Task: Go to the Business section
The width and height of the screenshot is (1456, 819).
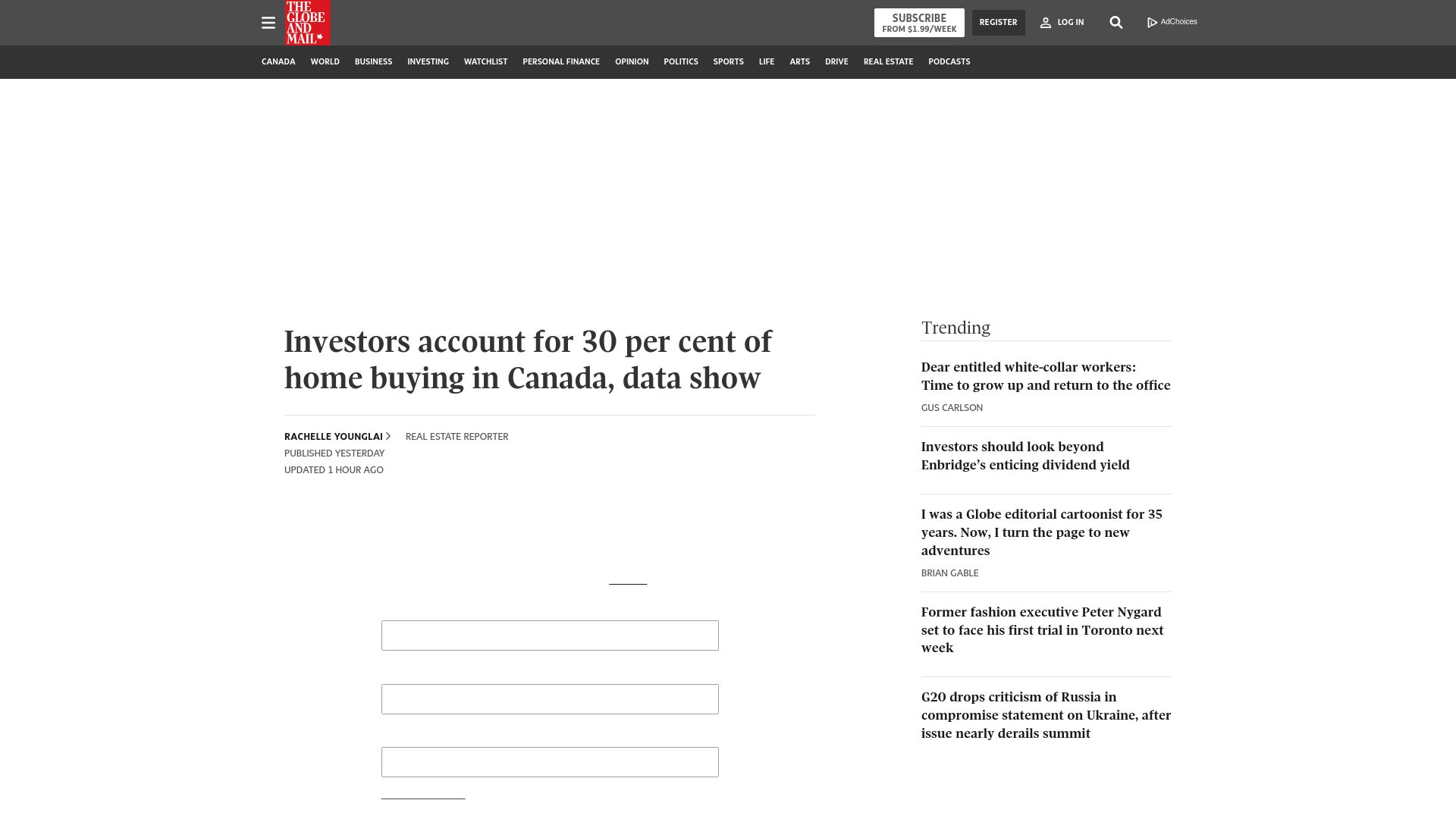Action: pos(373,61)
